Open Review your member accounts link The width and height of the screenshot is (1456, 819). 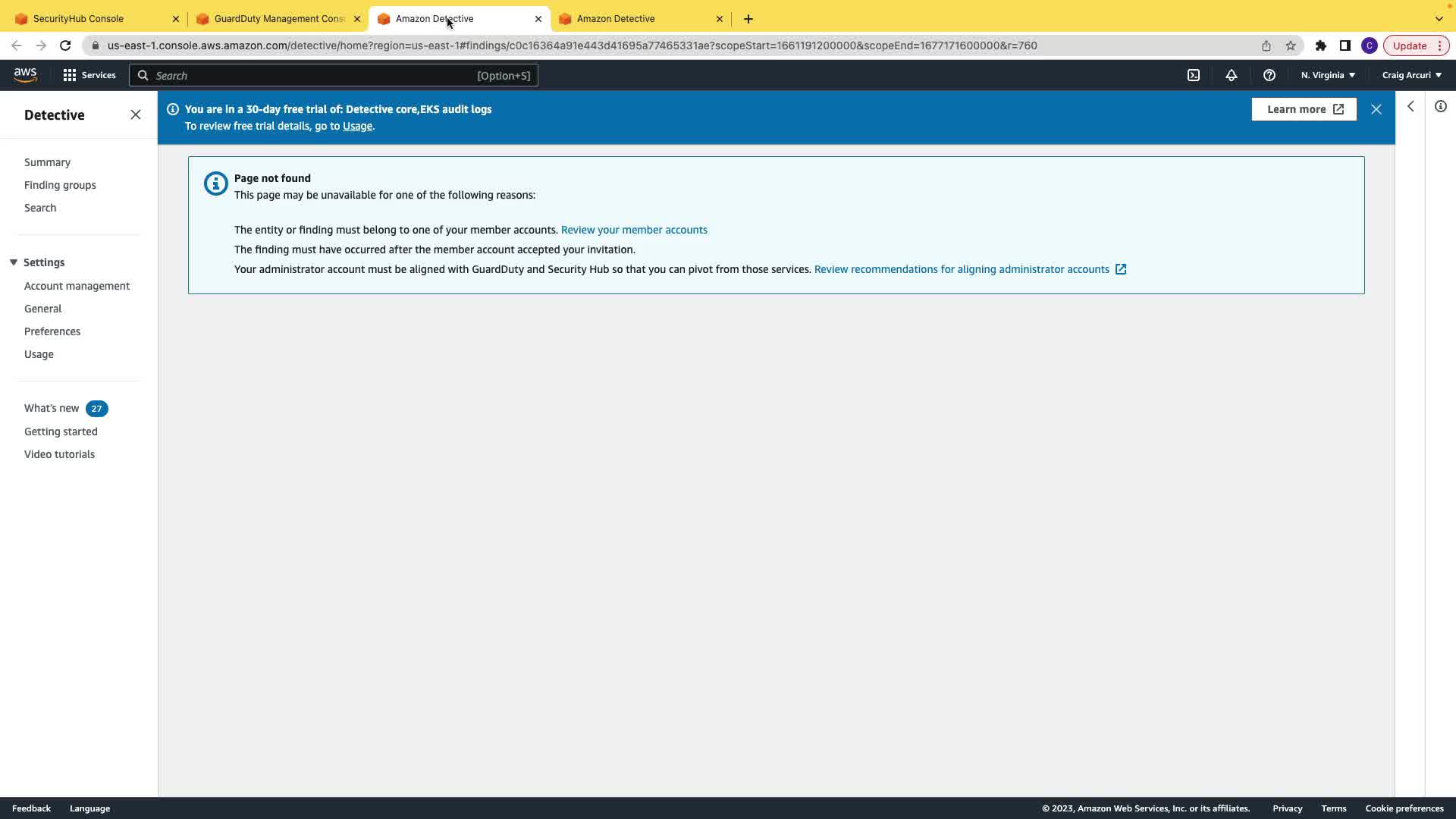634,230
